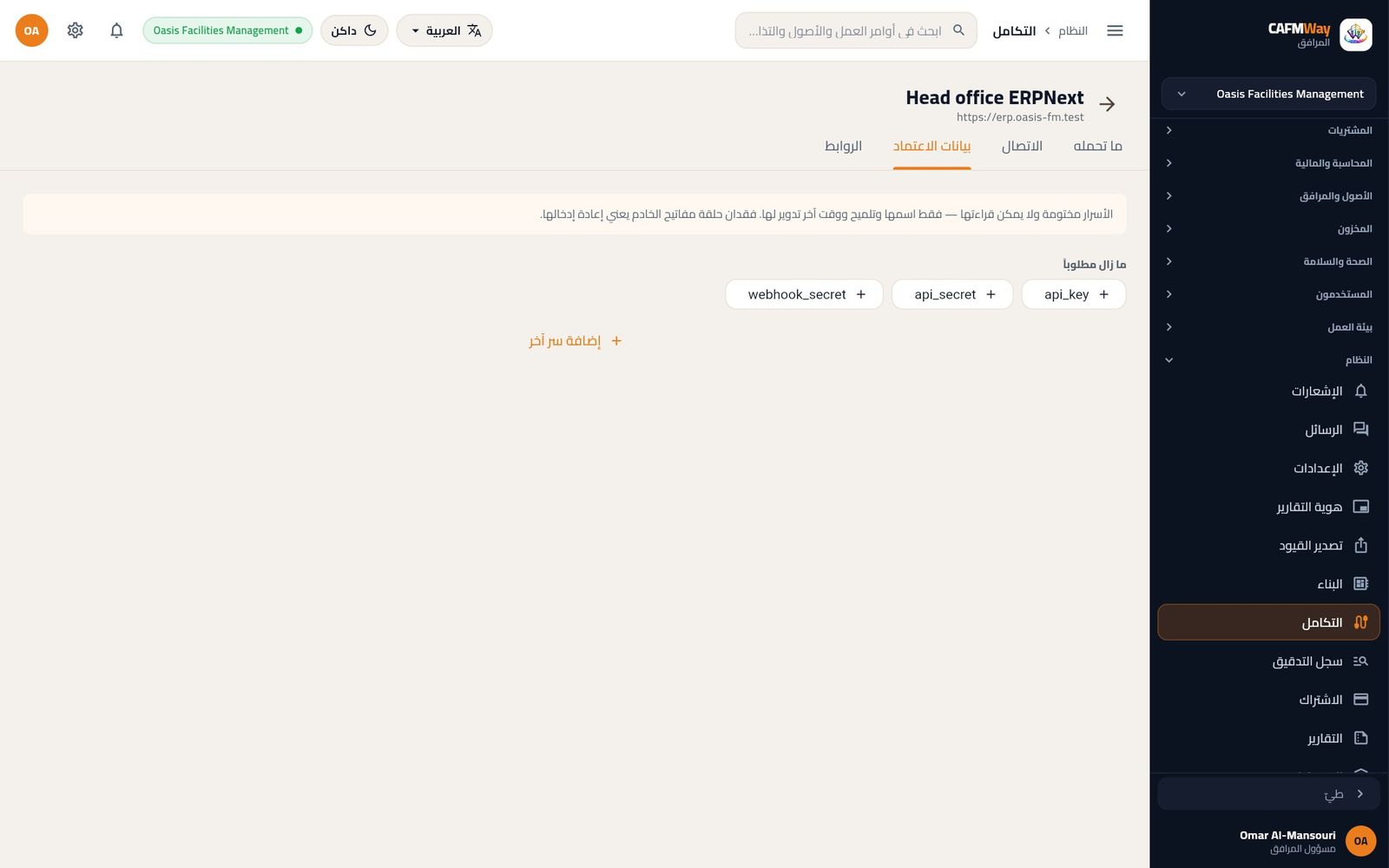The height and width of the screenshot is (868, 1389).
Task: Click the الإشعارات bell icon in sidebar
Action: (x=1360, y=391)
